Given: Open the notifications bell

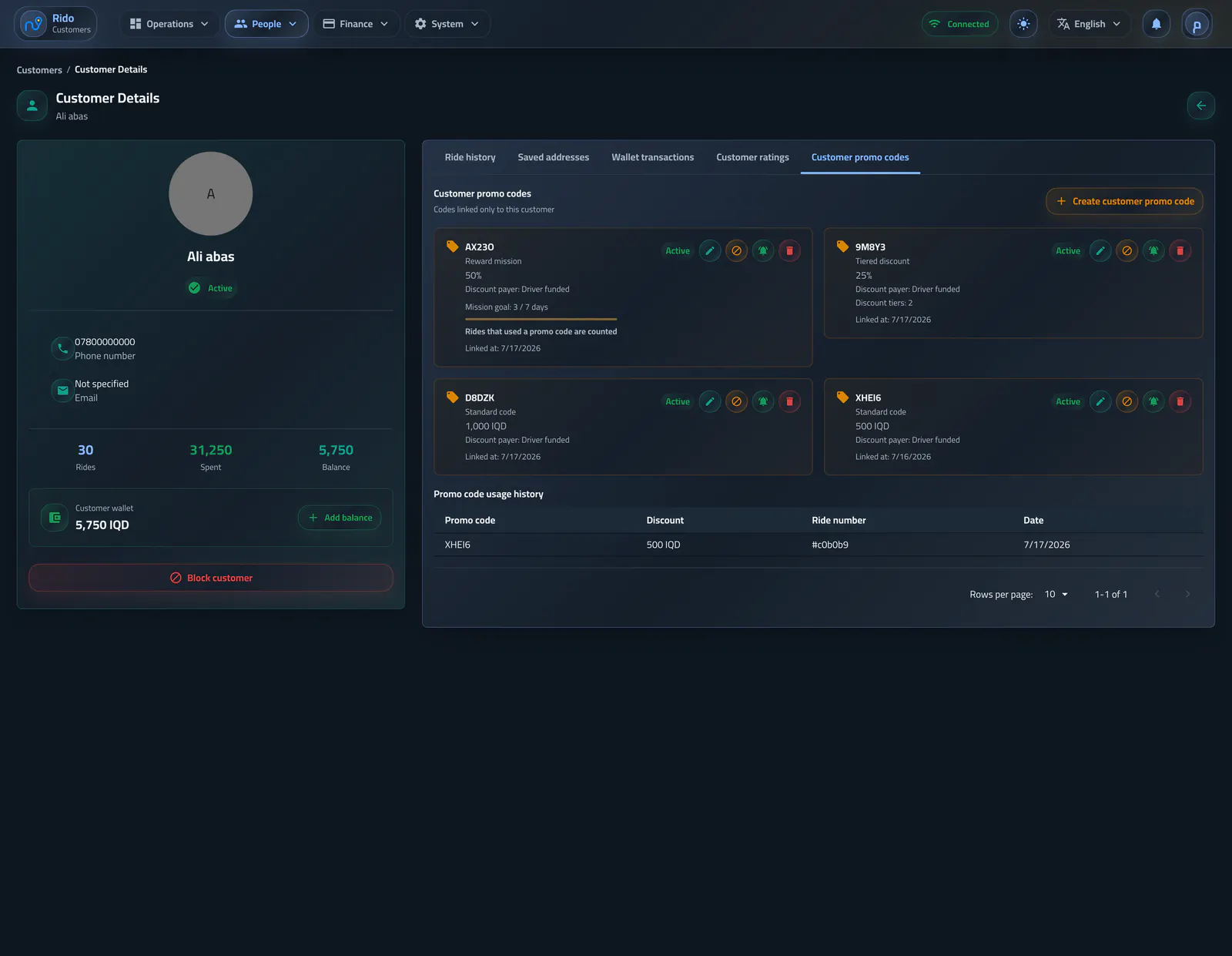Looking at the screenshot, I should [x=1156, y=24].
